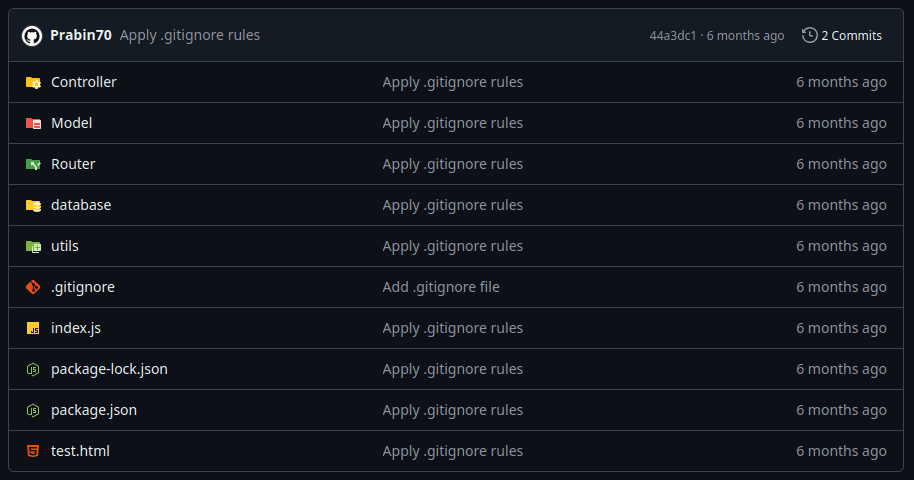The height and width of the screenshot is (480, 914).
Task: Click the database folder icon
Action: pos(33,205)
